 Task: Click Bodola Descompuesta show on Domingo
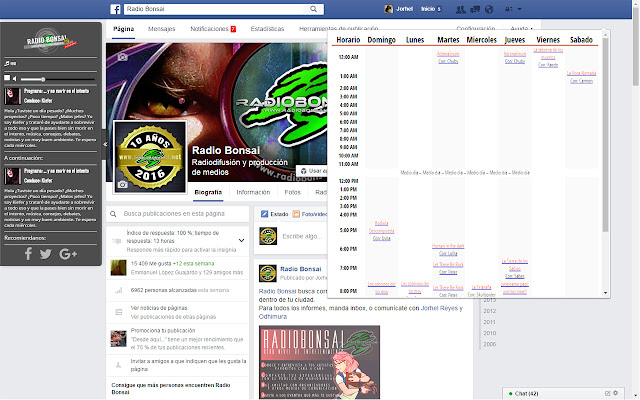(381, 227)
